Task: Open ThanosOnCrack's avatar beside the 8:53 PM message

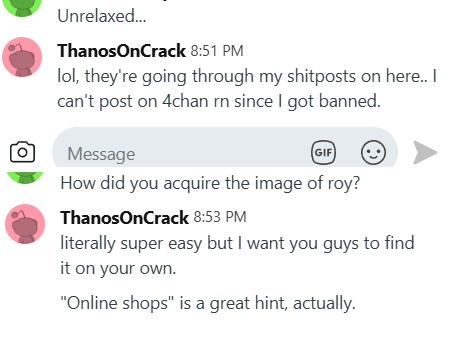Action: click(25, 224)
